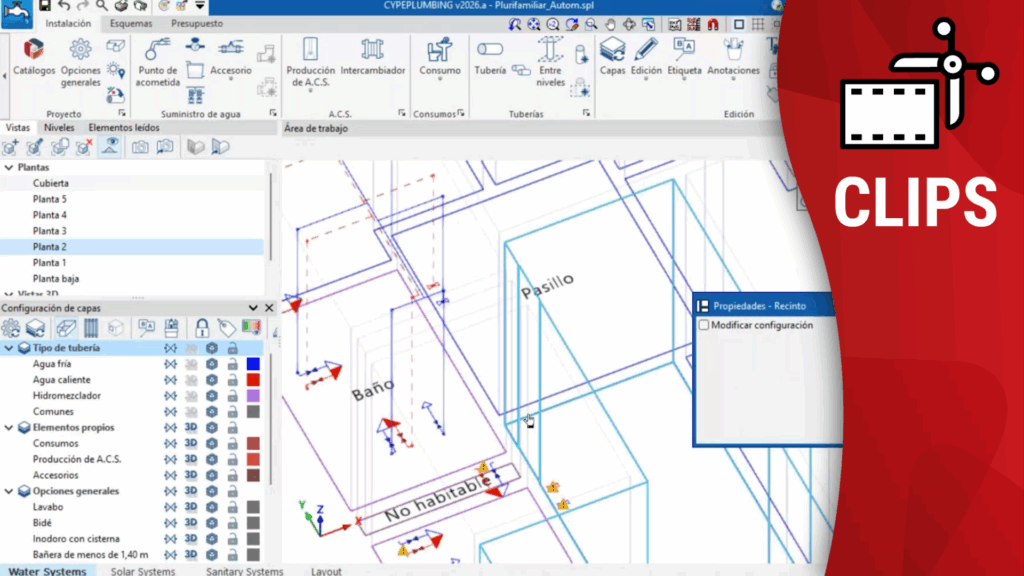Open the Niveles panel tab
1024x576 pixels.
coord(58,128)
